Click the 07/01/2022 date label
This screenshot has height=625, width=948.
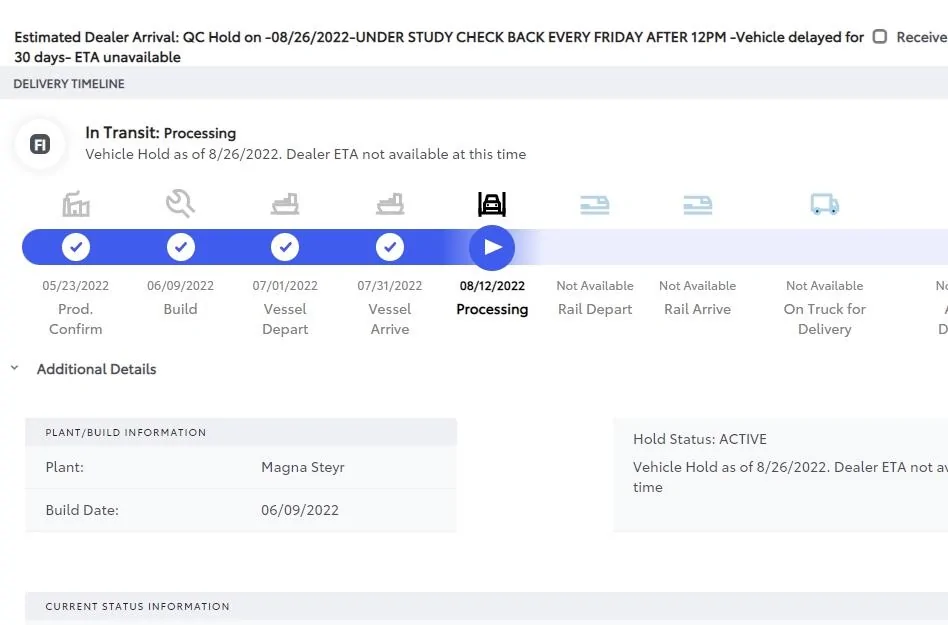click(x=285, y=286)
